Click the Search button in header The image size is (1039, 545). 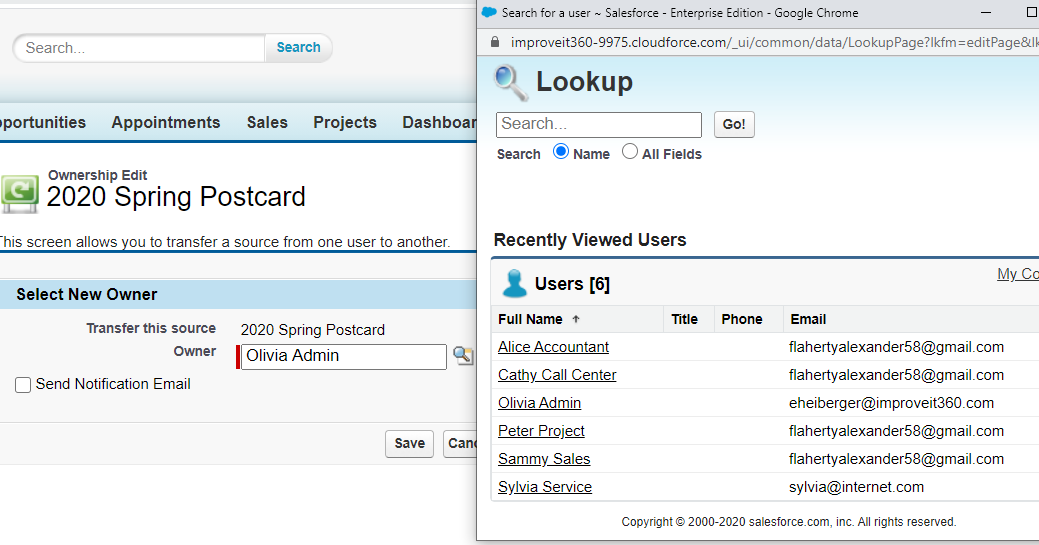click(298, 48)
